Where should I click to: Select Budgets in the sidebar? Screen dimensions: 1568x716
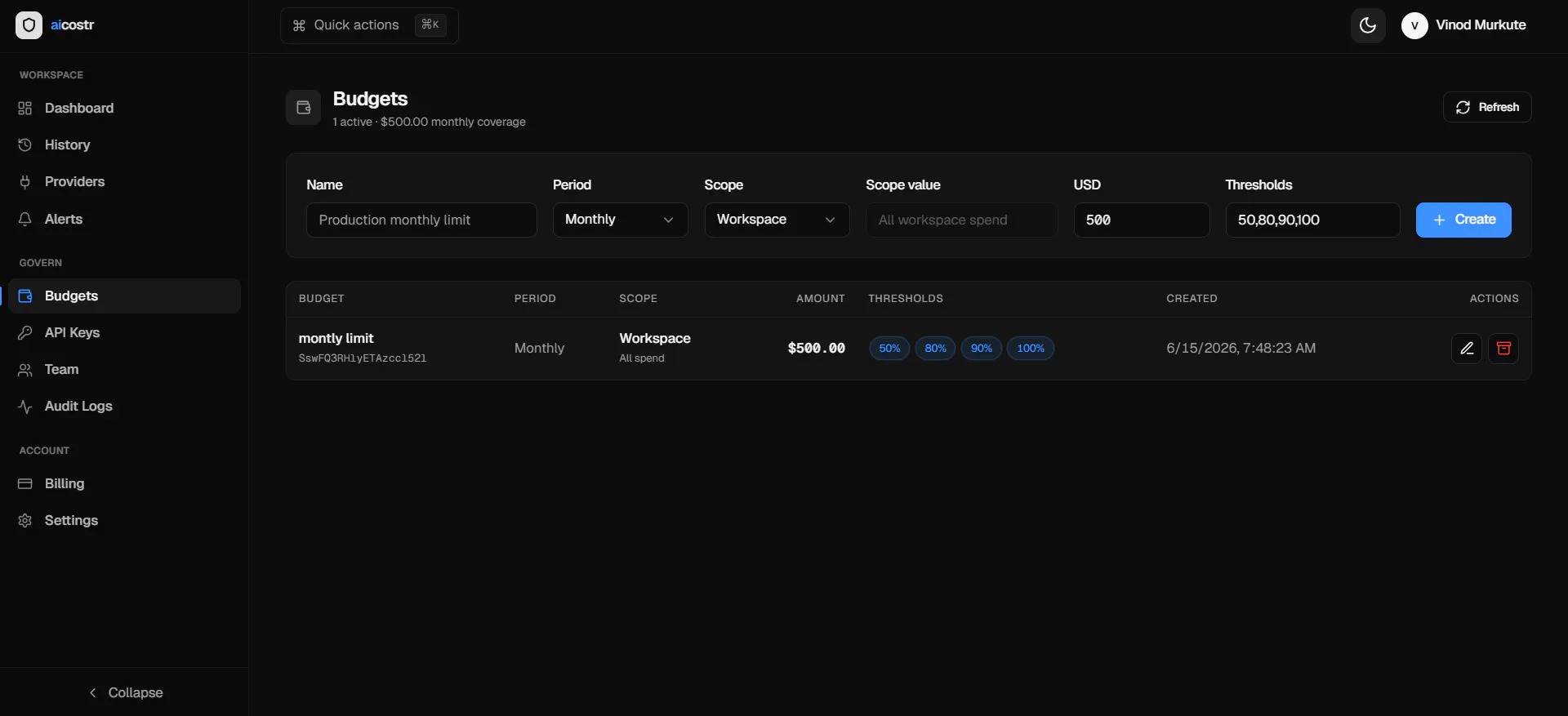pyautogui.click(x=124, y=296)
